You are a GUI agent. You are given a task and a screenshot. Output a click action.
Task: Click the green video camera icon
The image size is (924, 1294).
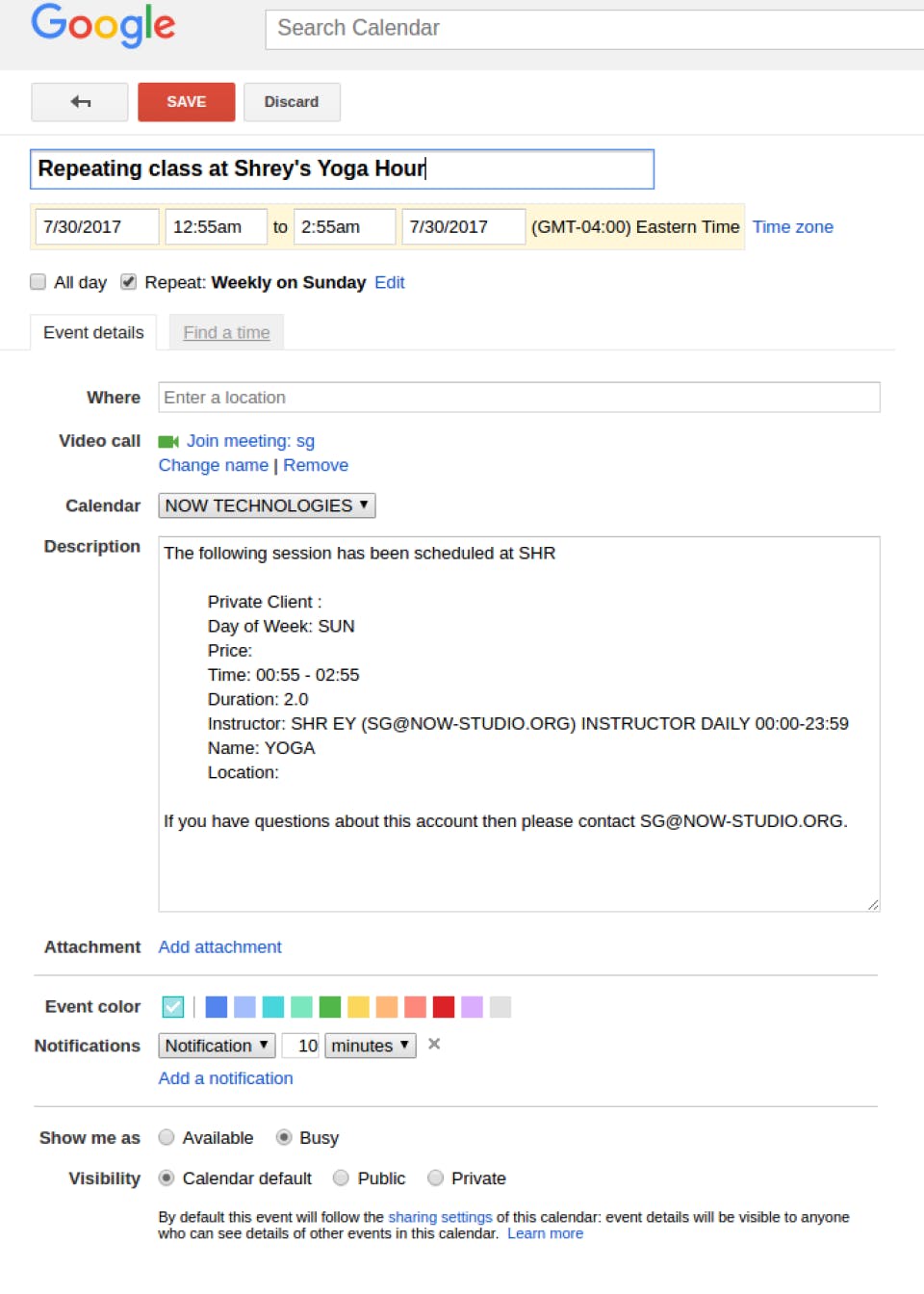pos(168,442)
